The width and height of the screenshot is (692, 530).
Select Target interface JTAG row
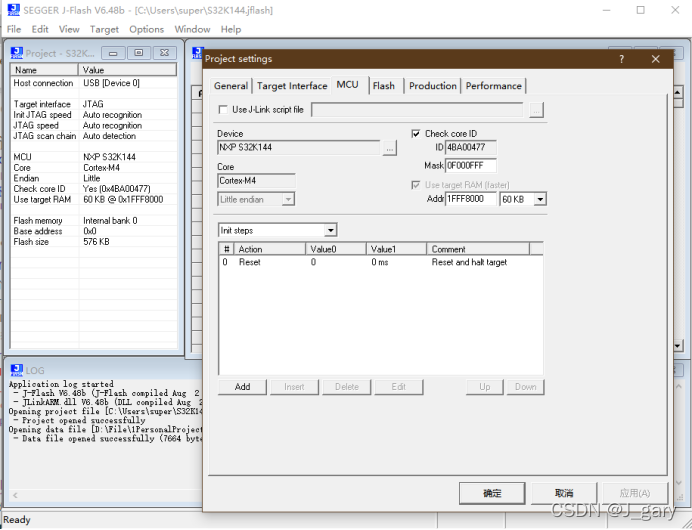(94, 104)
